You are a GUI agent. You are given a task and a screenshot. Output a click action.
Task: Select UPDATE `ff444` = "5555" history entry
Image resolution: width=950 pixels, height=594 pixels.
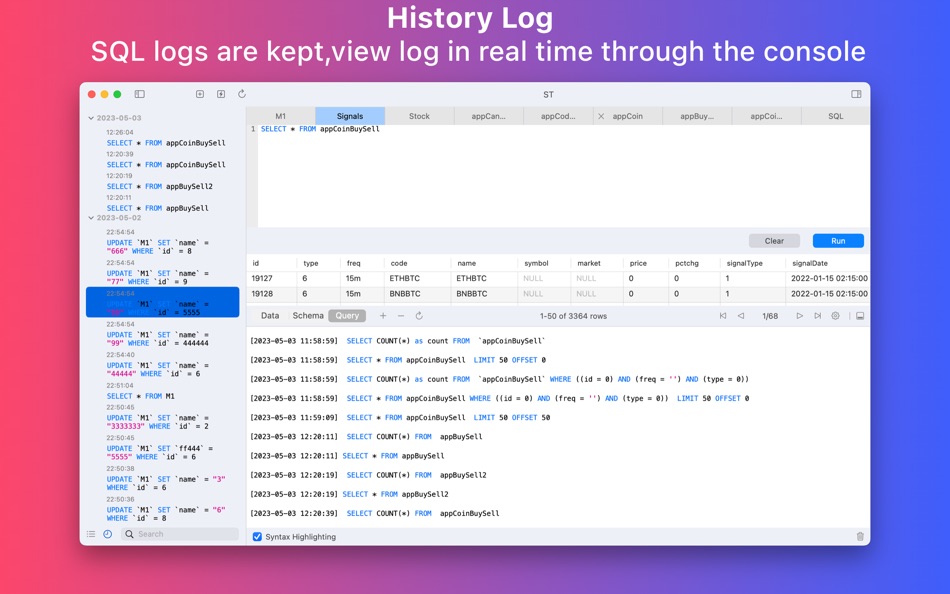click(162, 447)
